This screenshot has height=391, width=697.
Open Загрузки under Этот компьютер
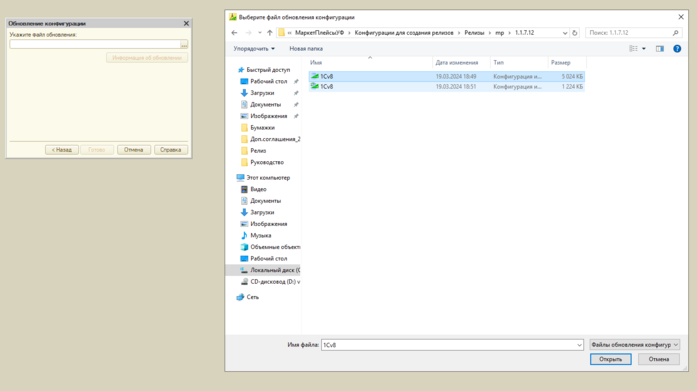(x=262, y=212)
